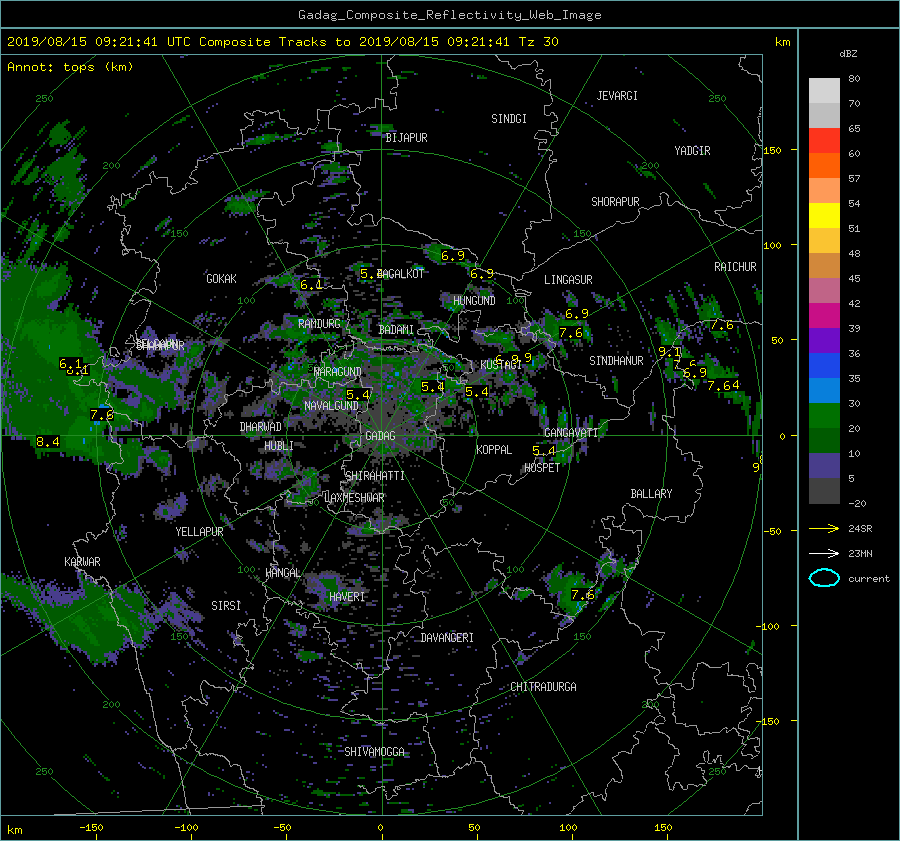Click the SHORAPUR city label
This screenshot has width=900, height=841.
coord(615,202)
